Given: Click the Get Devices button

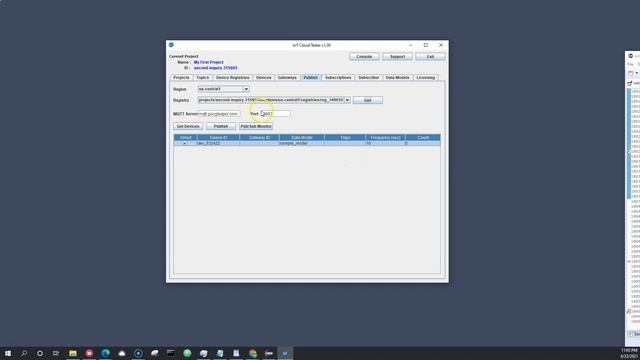Looking at the screenshot, I should click(188, 127).
